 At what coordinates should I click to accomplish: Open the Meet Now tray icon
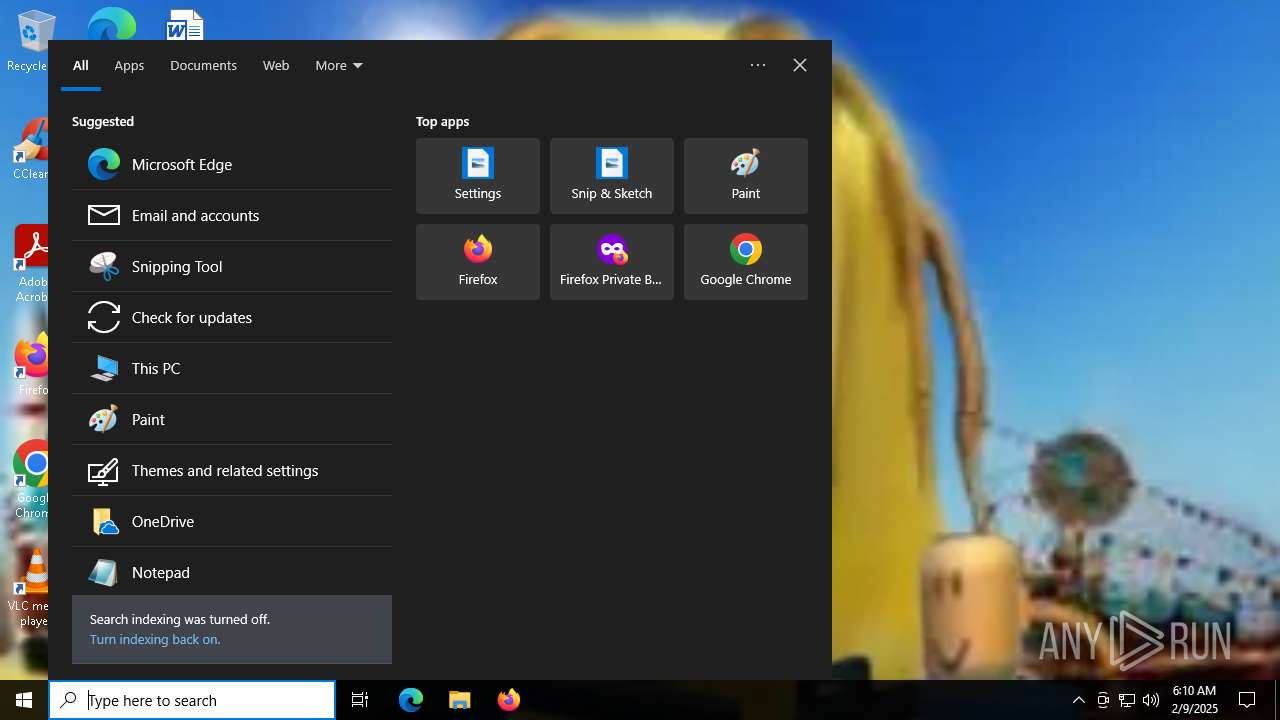coord(1103,700)
